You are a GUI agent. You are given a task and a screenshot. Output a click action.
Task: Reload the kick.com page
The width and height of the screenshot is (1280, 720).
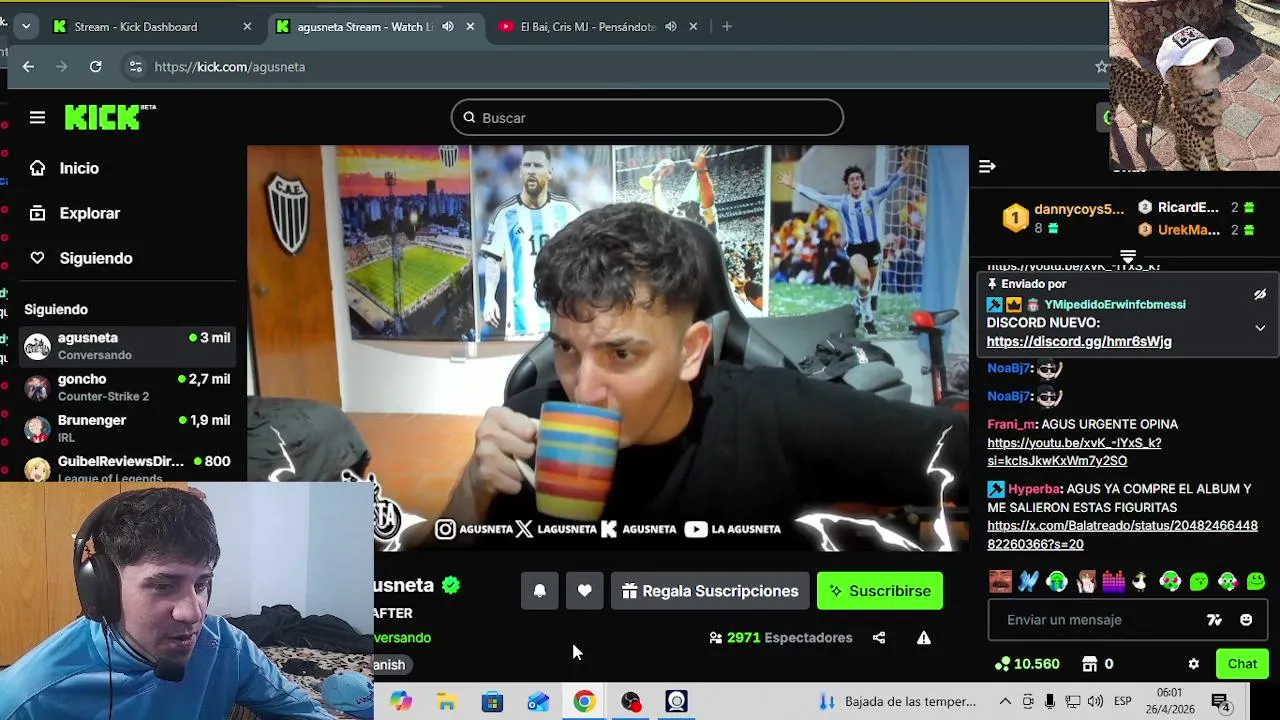[95, 67]
